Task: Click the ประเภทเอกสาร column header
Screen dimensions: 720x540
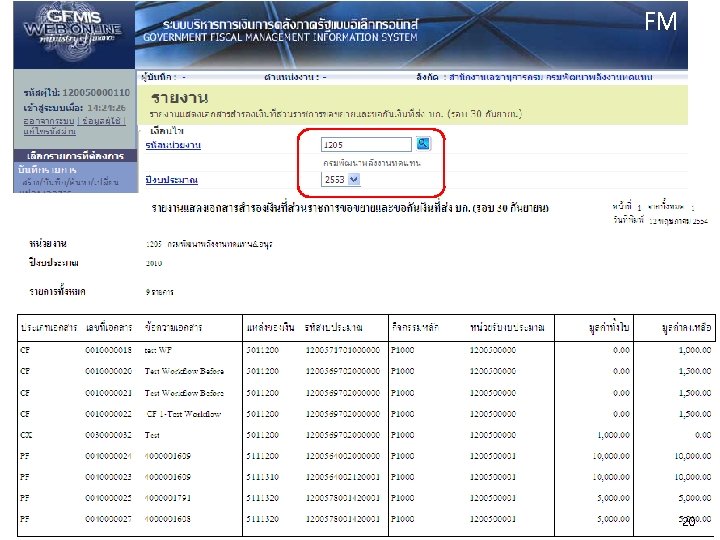Action: (x=49, y=328)
